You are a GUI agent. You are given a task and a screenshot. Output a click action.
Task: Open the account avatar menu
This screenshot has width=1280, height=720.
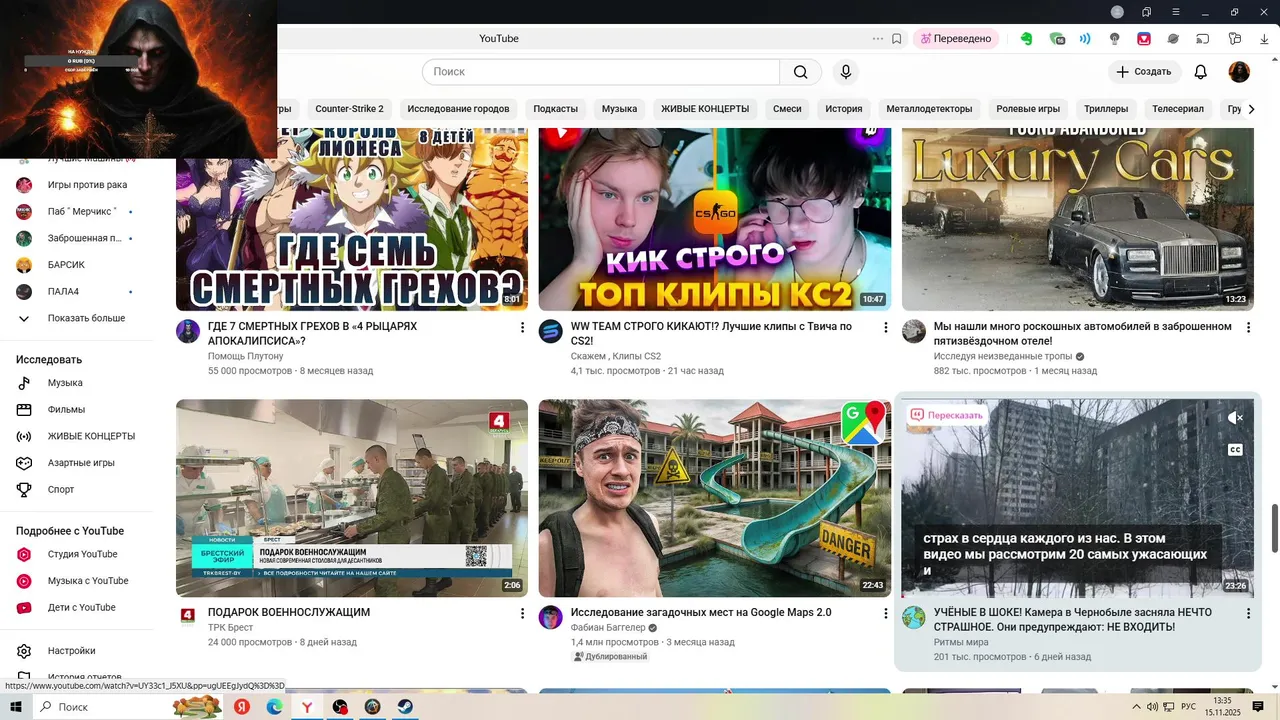click(x=1239, y=72)
